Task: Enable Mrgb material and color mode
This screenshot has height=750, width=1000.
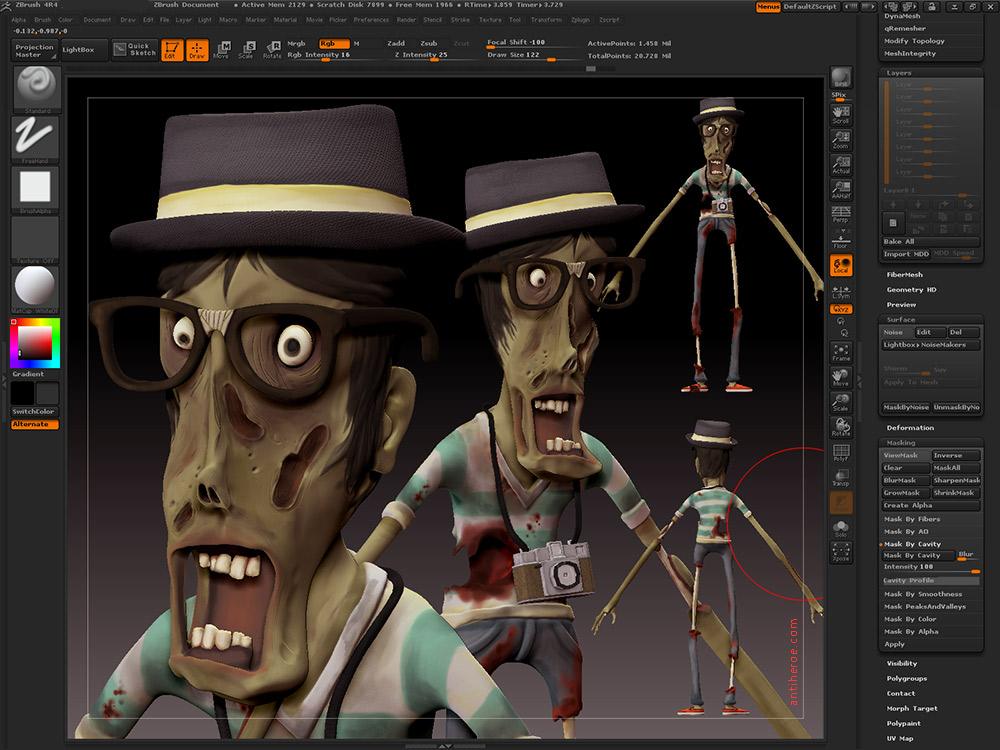Action: (297, 43)
